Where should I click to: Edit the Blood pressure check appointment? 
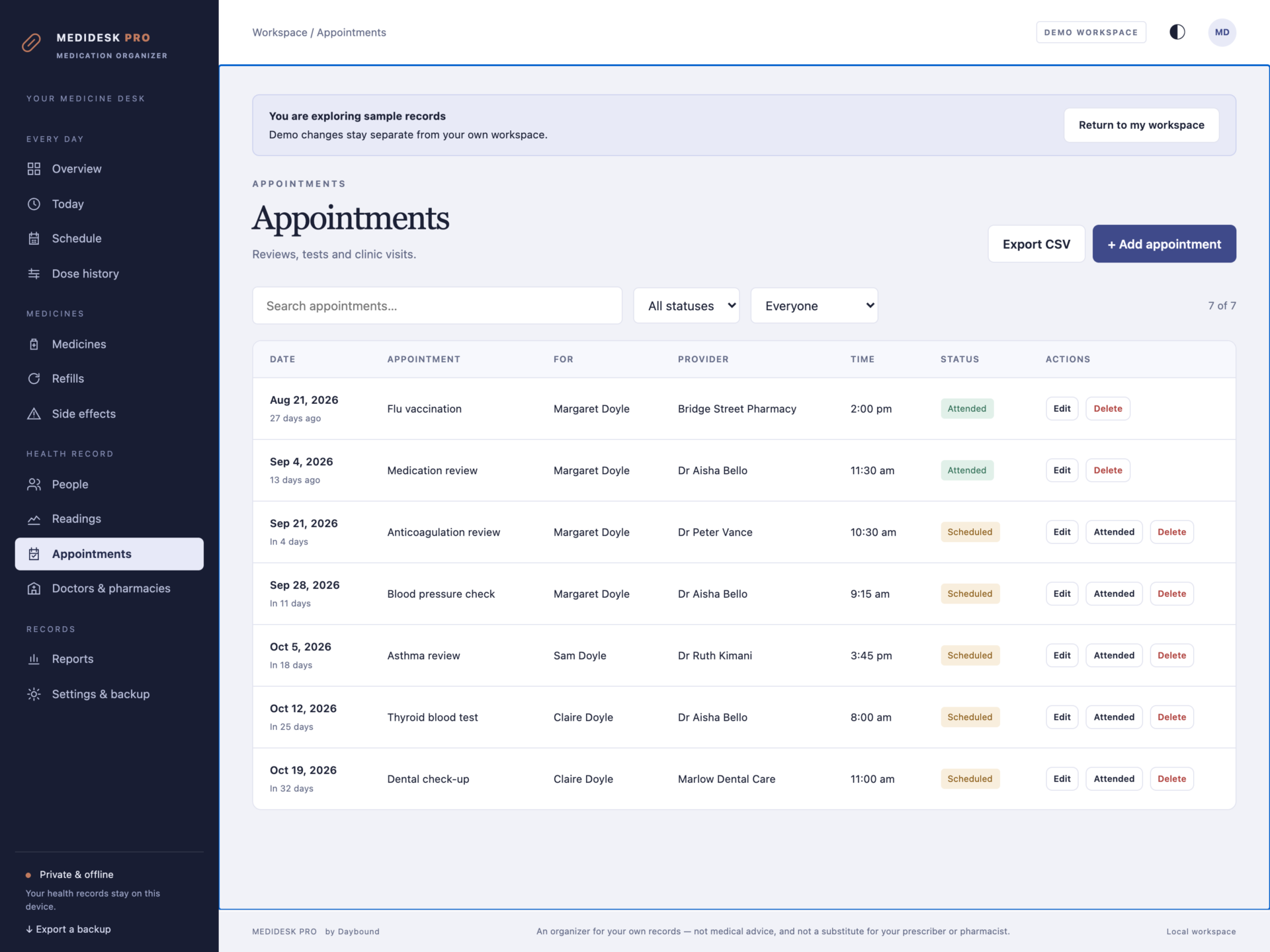1062,594
